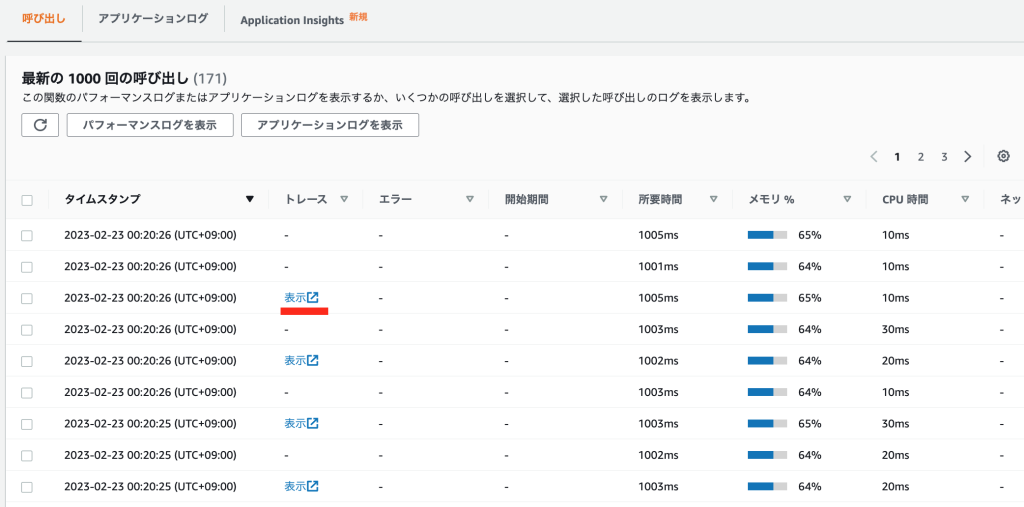Viewport: 1024px width, 507px height.
Task: Toggle the select-all checkbox in table header
Action: [27, 200]
